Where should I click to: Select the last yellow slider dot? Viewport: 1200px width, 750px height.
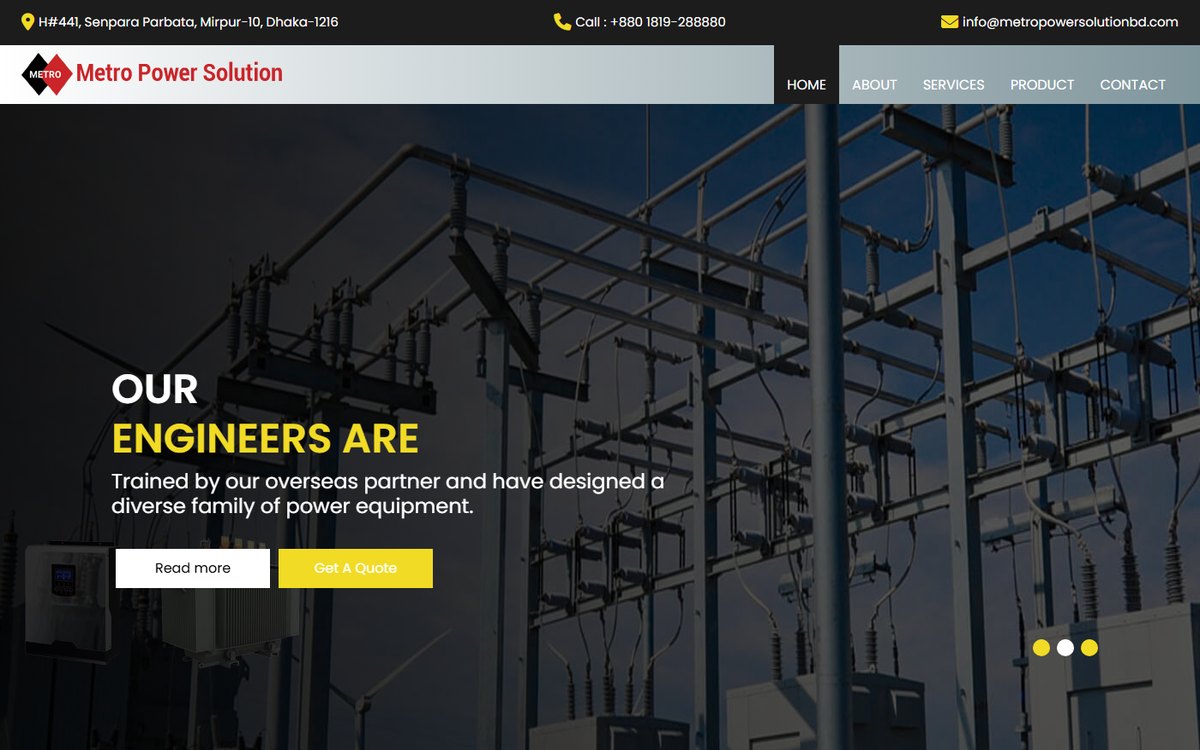[x=1089, y=648]
